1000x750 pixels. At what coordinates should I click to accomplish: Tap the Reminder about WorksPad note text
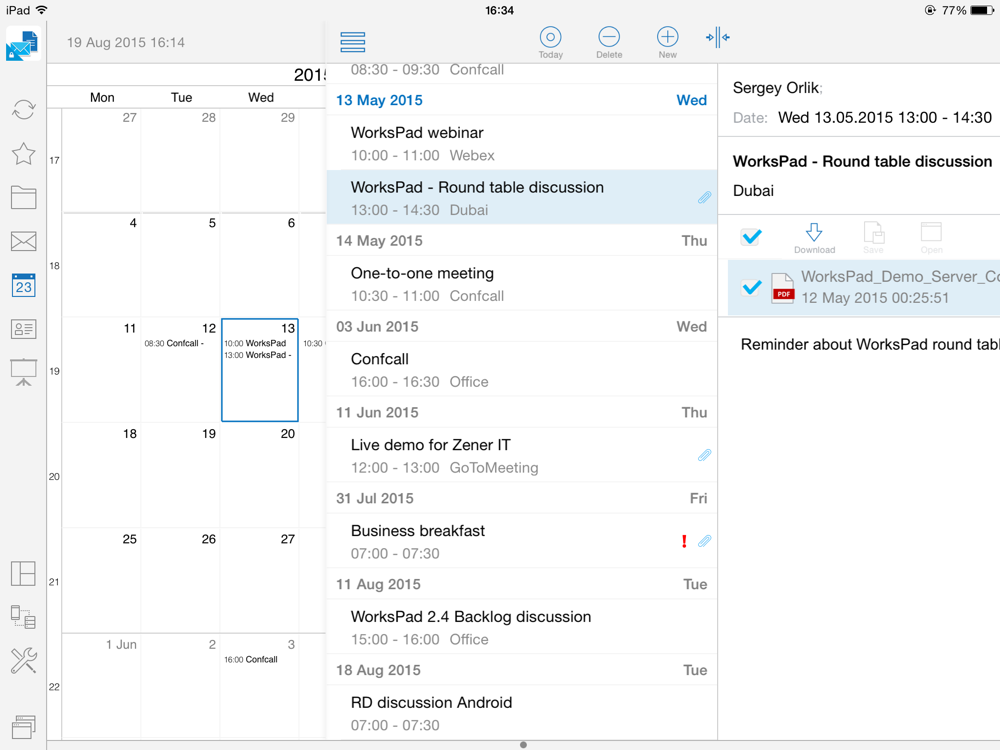[x=870, y=344]
